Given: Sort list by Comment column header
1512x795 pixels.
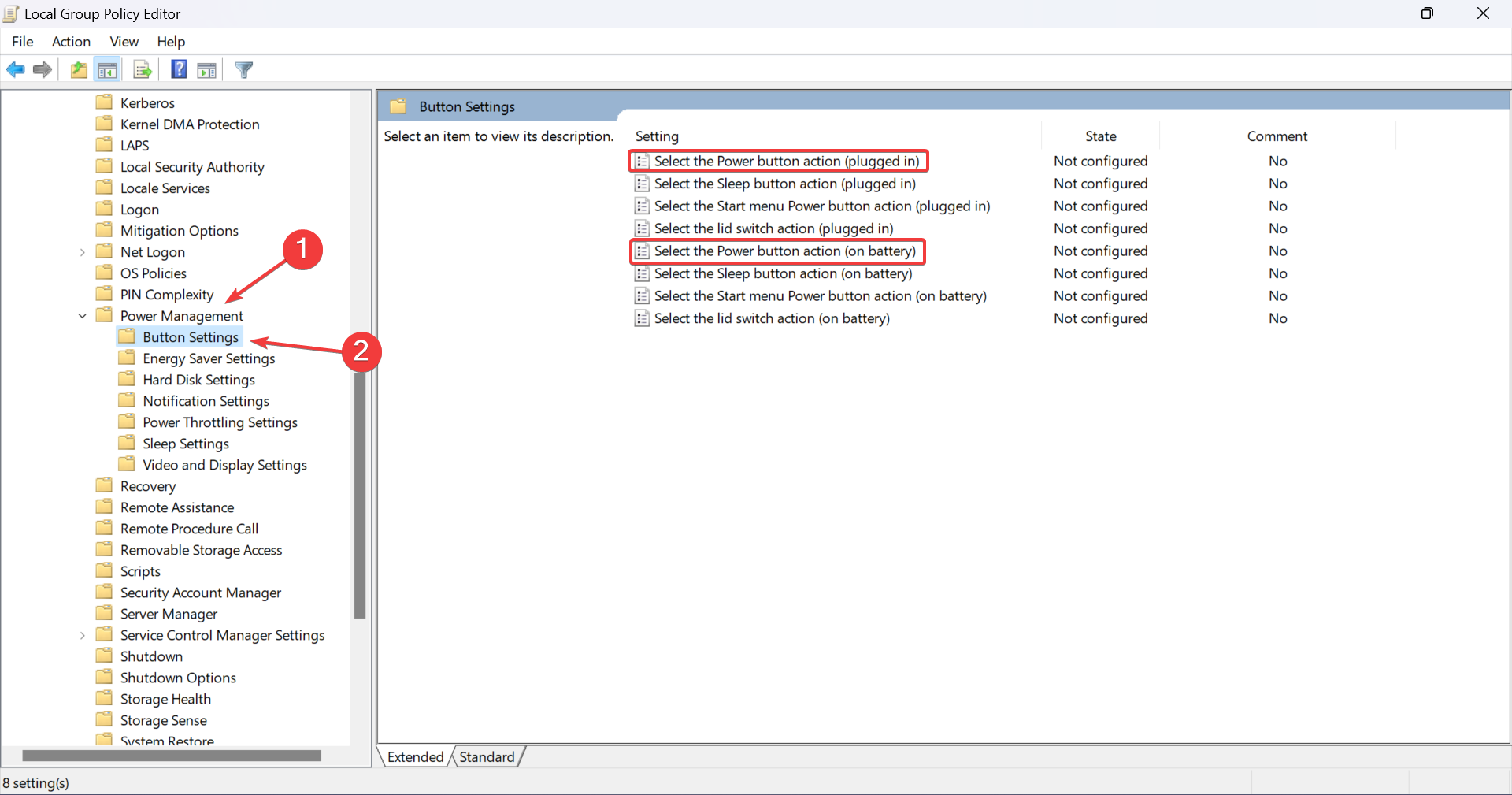Looking at the screenshot, I should (1277, 136).
